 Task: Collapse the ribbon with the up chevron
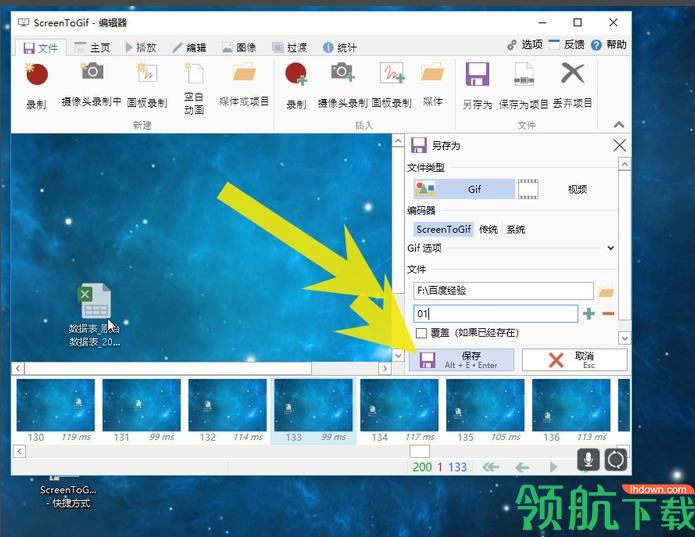click(619, 125)
